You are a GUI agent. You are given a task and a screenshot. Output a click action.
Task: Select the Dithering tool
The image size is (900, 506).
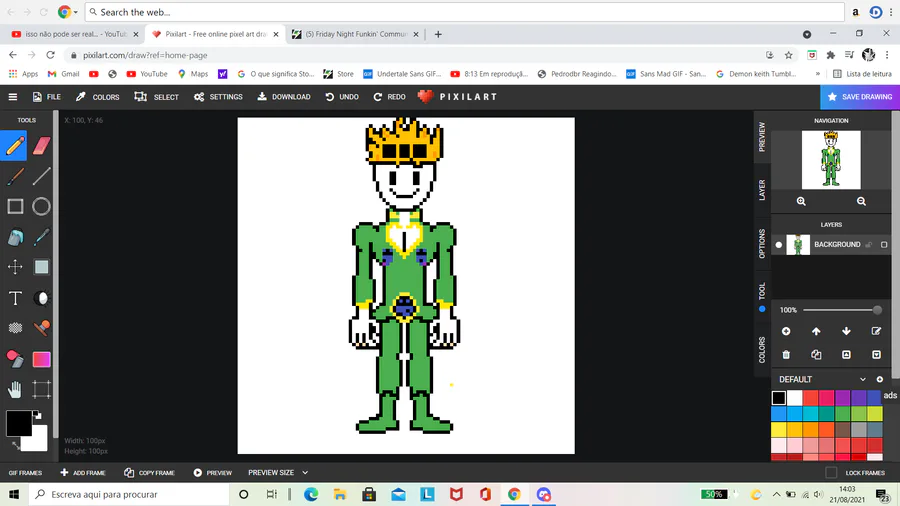coord(15,328)
